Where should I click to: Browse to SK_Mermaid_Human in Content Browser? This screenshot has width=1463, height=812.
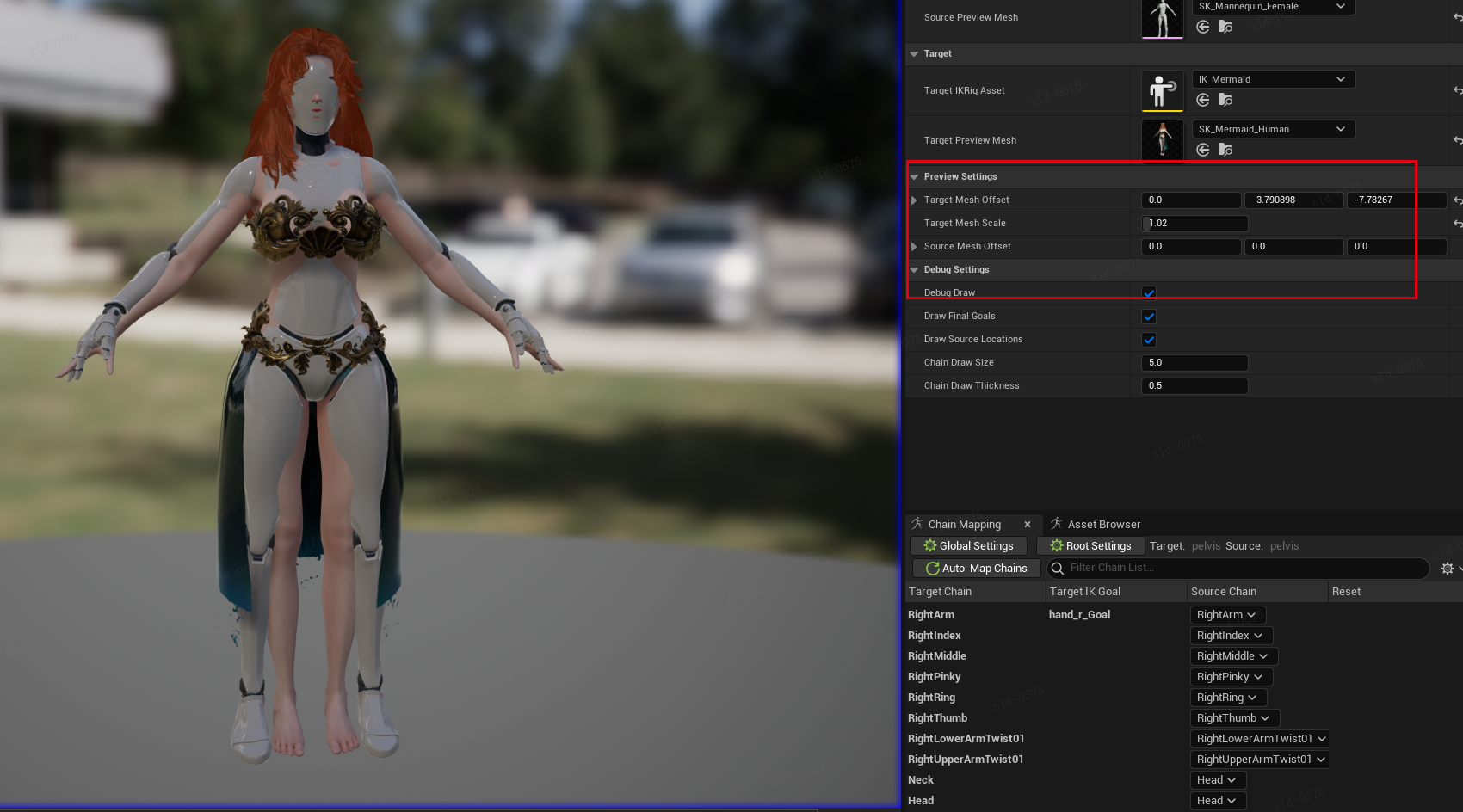point(1225,150)
